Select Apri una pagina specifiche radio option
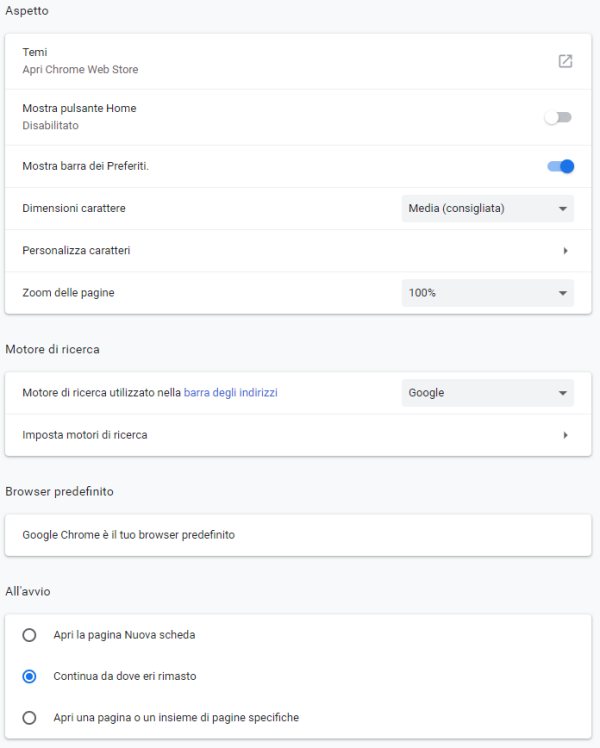 point(29,717)
